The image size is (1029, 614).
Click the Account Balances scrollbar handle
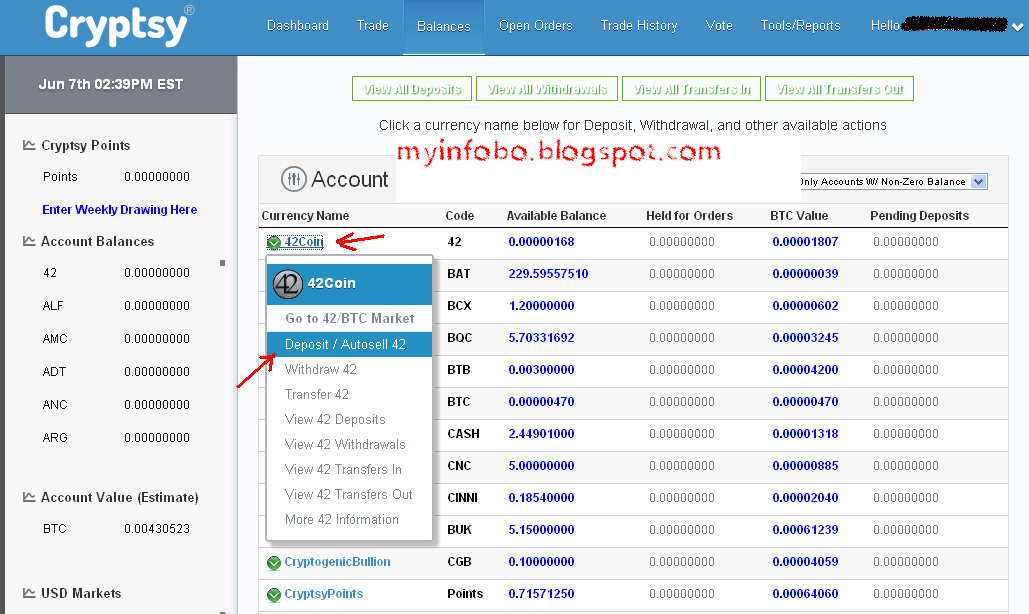pyautogui.click(x=222, y=263)
